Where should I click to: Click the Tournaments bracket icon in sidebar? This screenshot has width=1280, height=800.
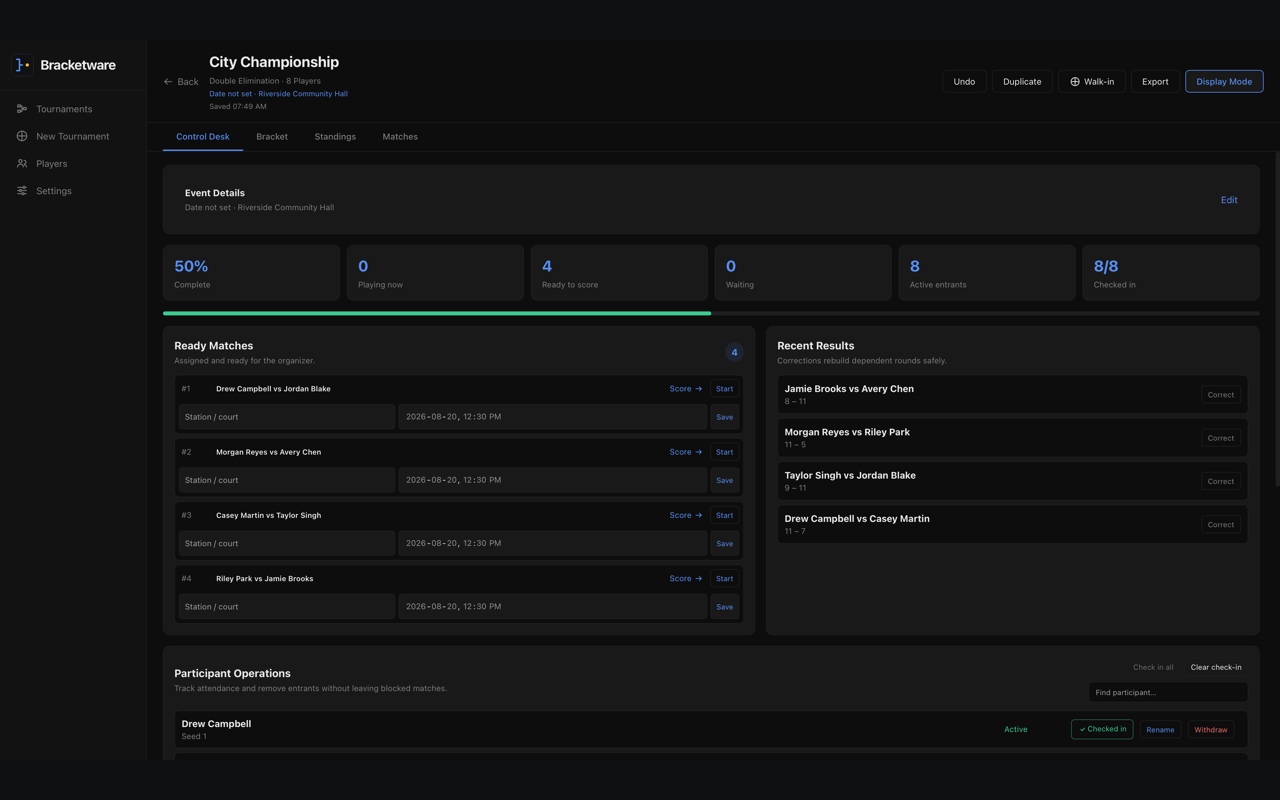(x=22, y=109)
